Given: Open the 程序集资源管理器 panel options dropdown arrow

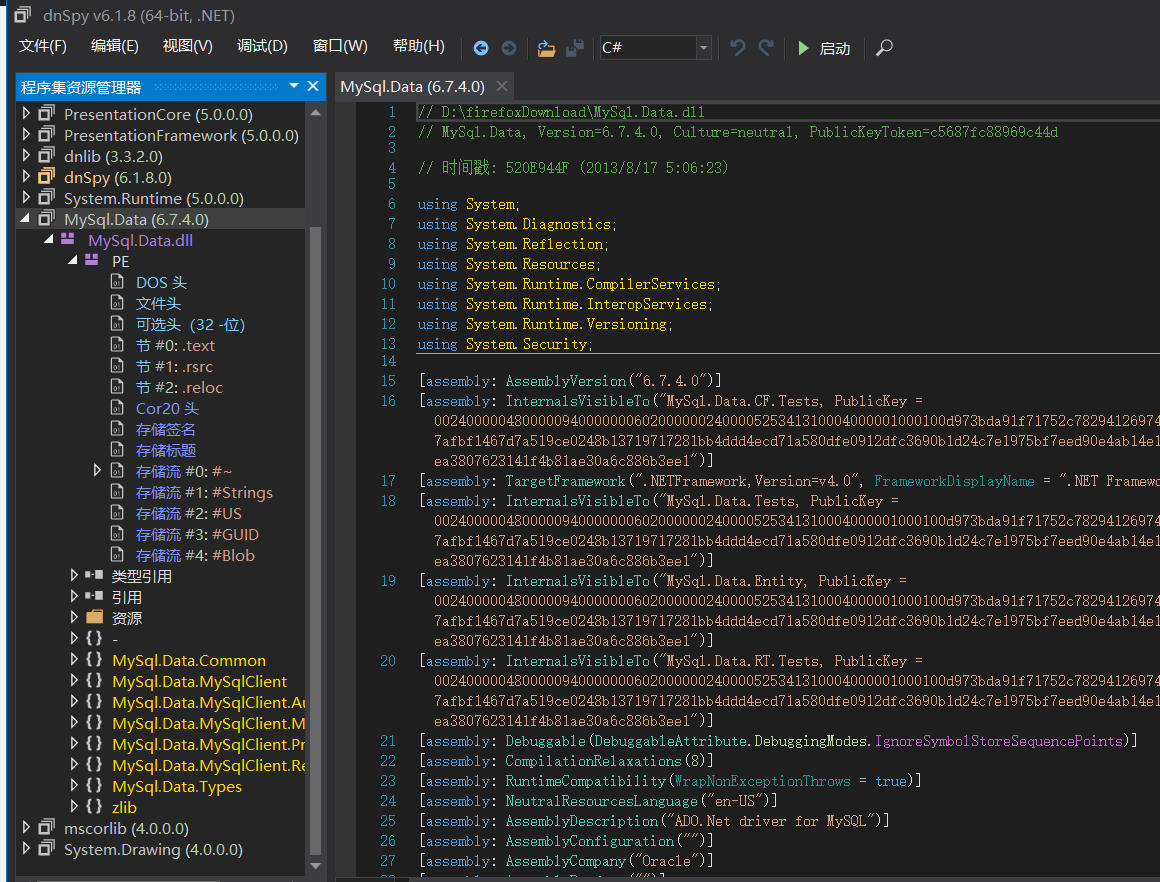Looking at the screenshot, I should click(294, 86).
